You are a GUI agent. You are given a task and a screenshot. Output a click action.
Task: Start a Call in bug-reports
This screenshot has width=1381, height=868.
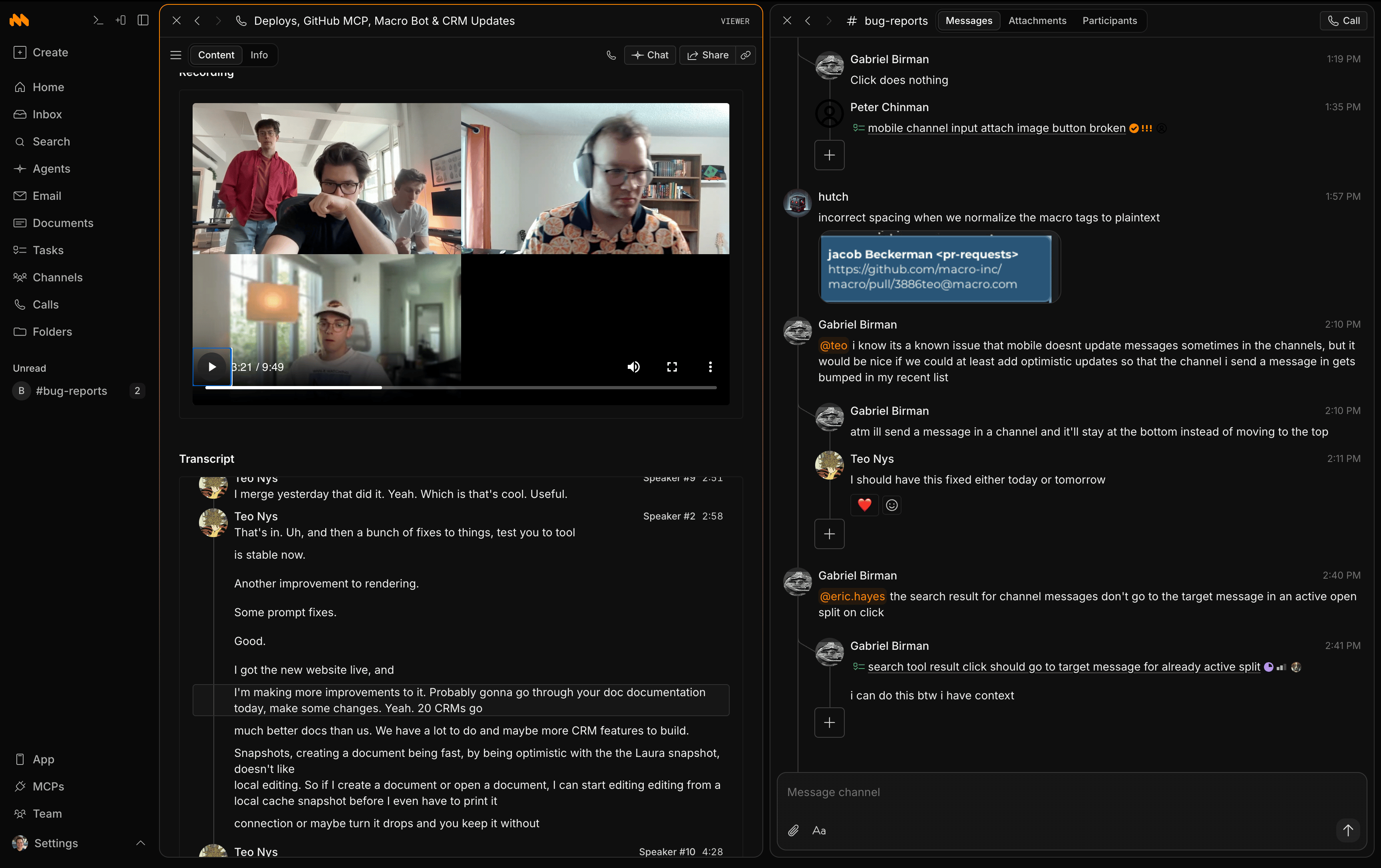coord(1344,21)
